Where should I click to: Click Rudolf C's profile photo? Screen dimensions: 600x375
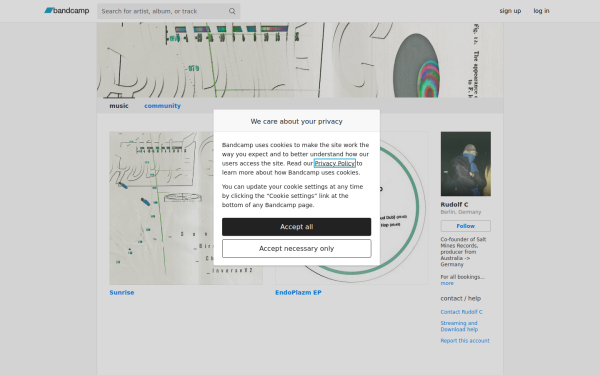point(466,164)
